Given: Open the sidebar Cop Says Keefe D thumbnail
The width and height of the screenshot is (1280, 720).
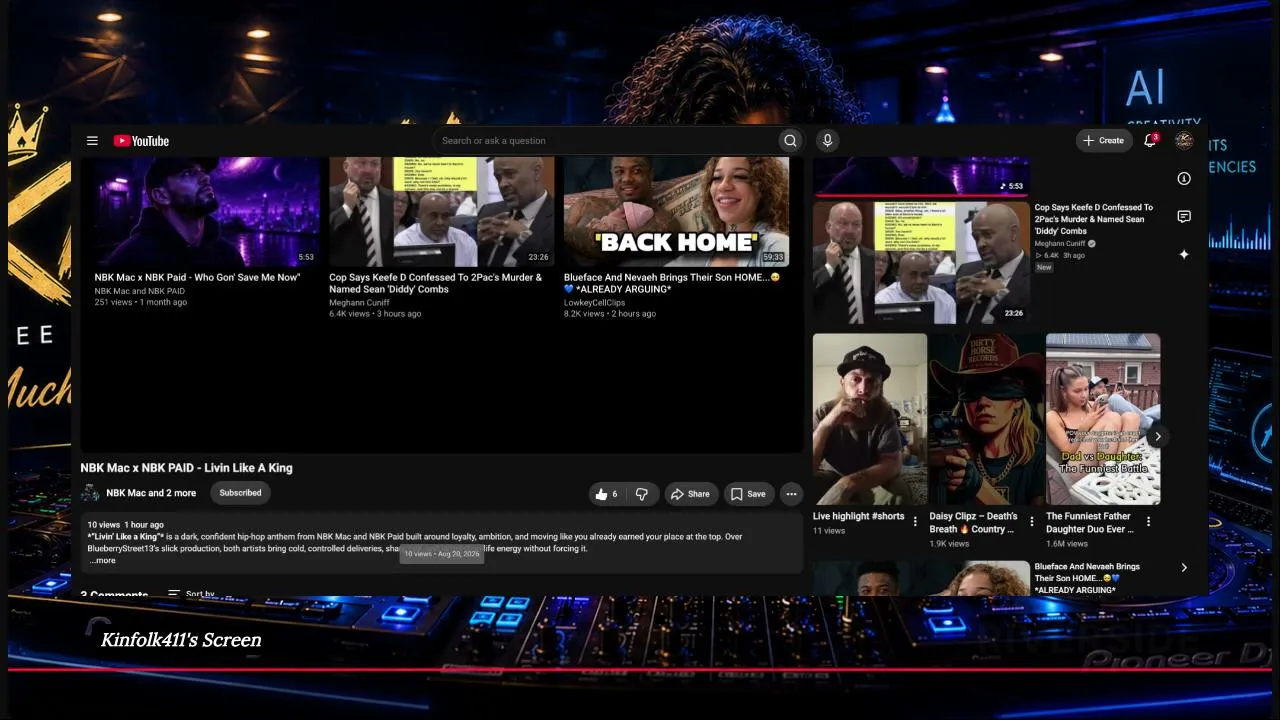Looking at the screenshot, I should (x=921, y=263).
